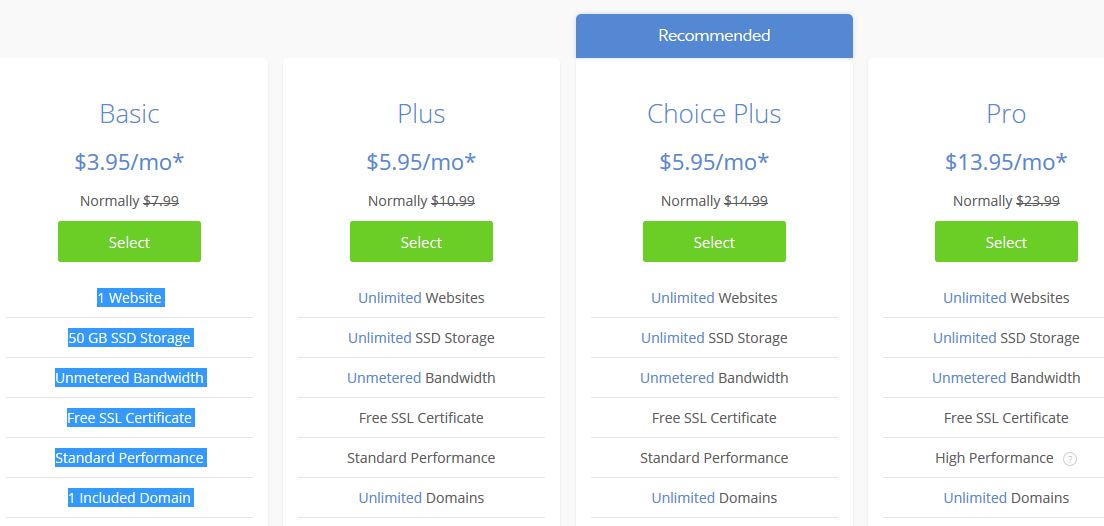Click the Recommended banner above Choice Plus
The image size is (1104, 526).
point(714,35)
